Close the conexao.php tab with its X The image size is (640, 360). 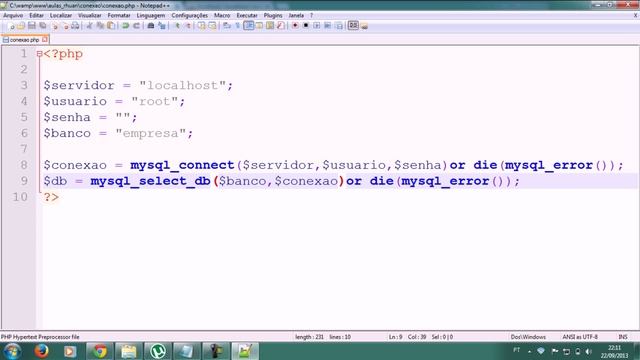coord(45,40)
